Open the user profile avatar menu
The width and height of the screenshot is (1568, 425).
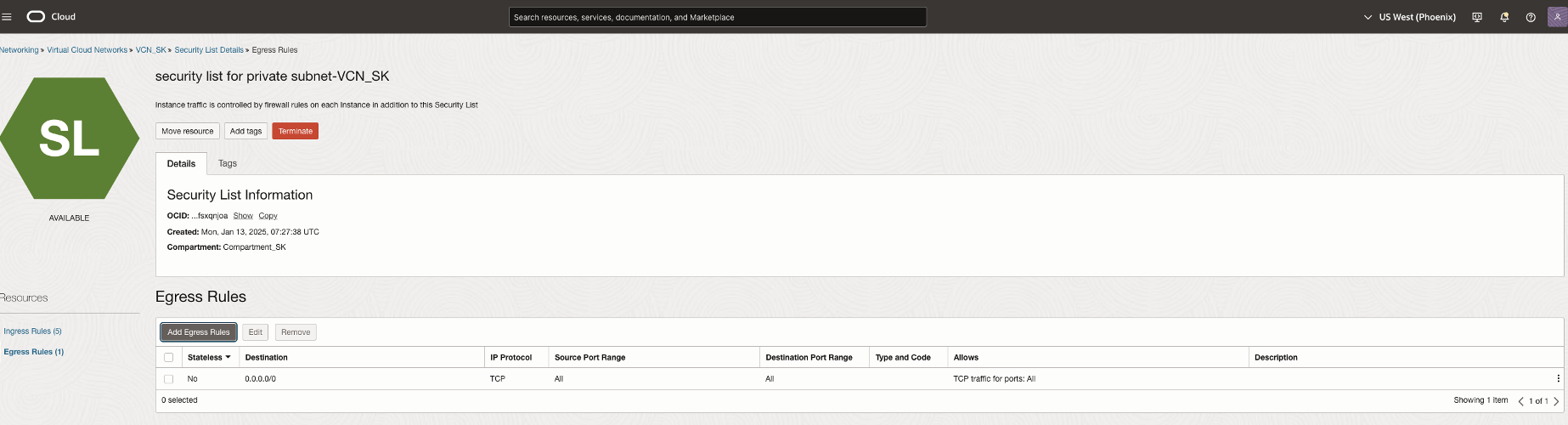point(1557,17)
